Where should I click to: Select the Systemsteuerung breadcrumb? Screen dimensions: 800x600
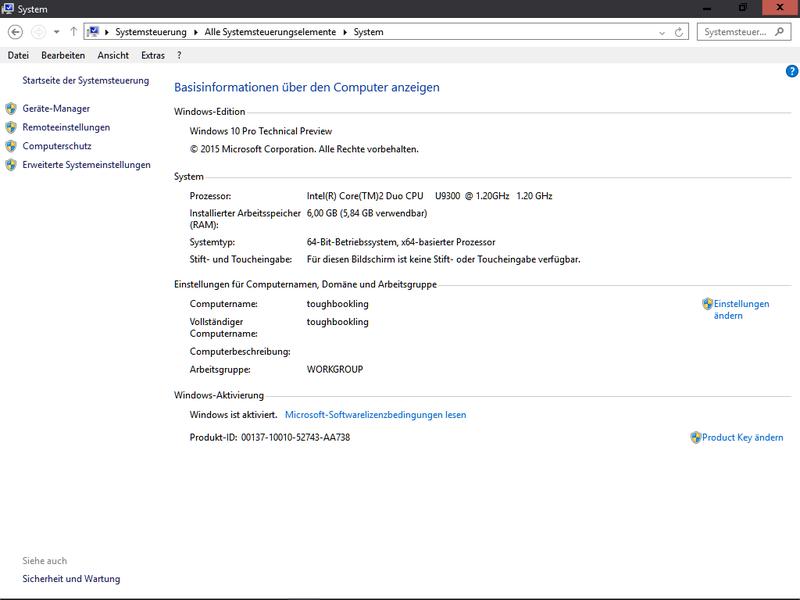click(151, 32)
